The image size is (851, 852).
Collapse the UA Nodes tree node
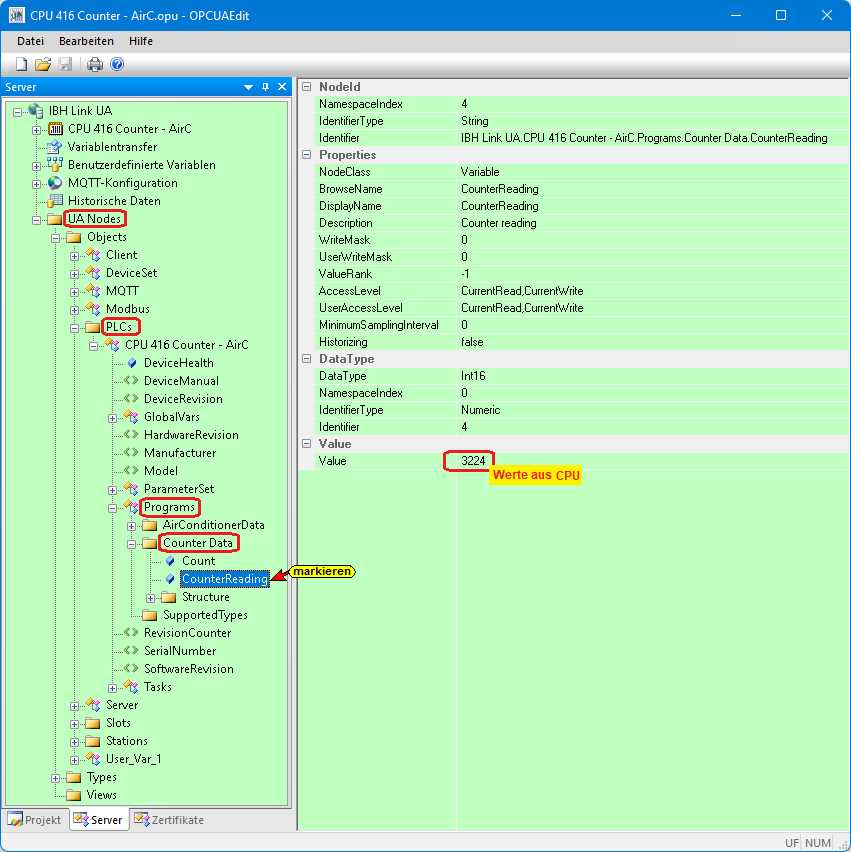[36, 220]
